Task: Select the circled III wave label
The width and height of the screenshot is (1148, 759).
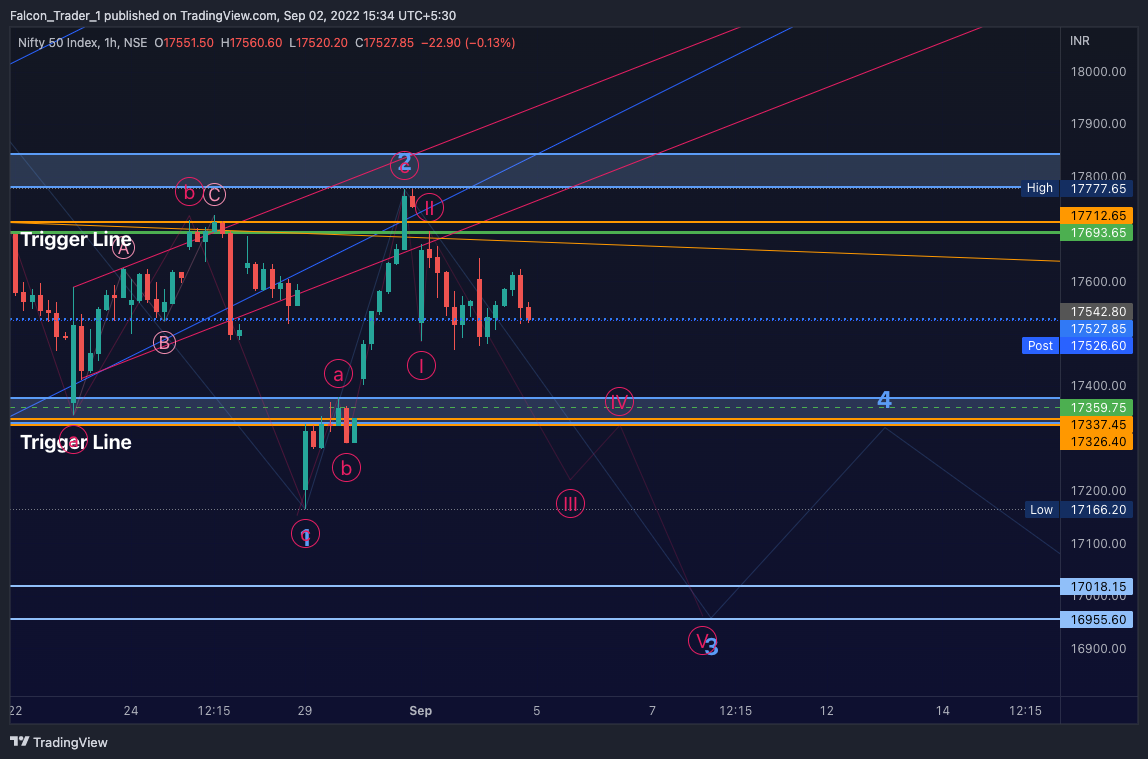Action: click(570, 504)
